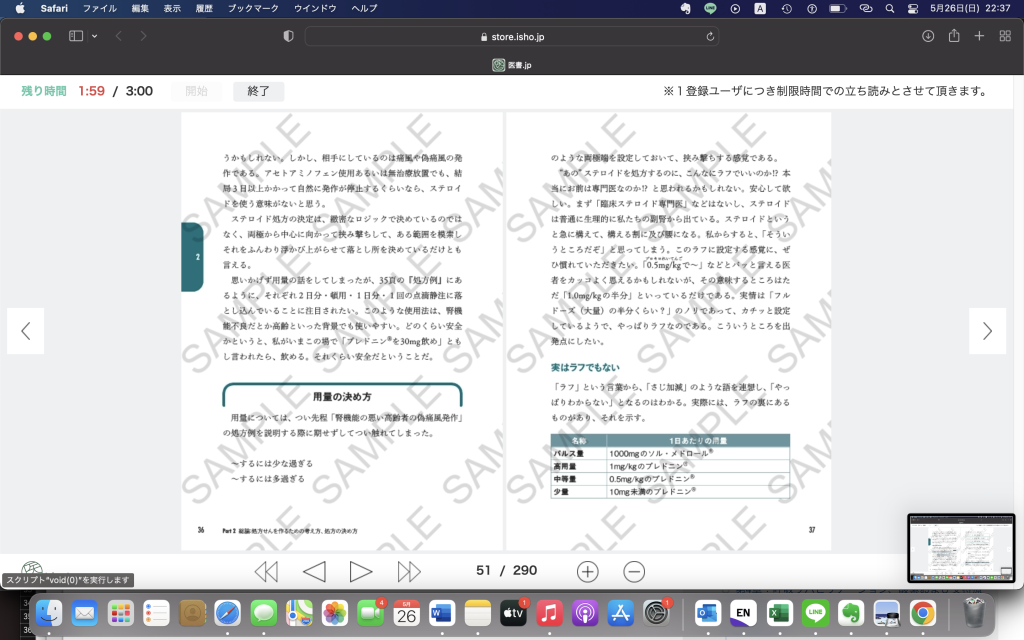Open the Safari share icon

954,36
